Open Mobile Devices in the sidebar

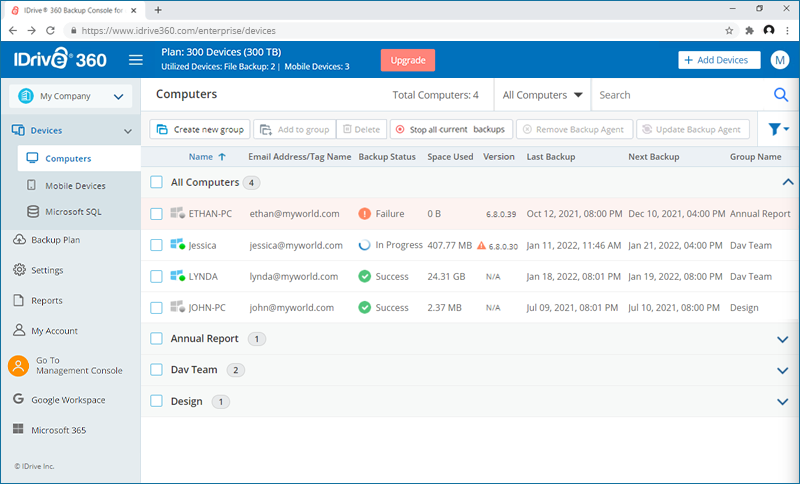pos(75,186)
